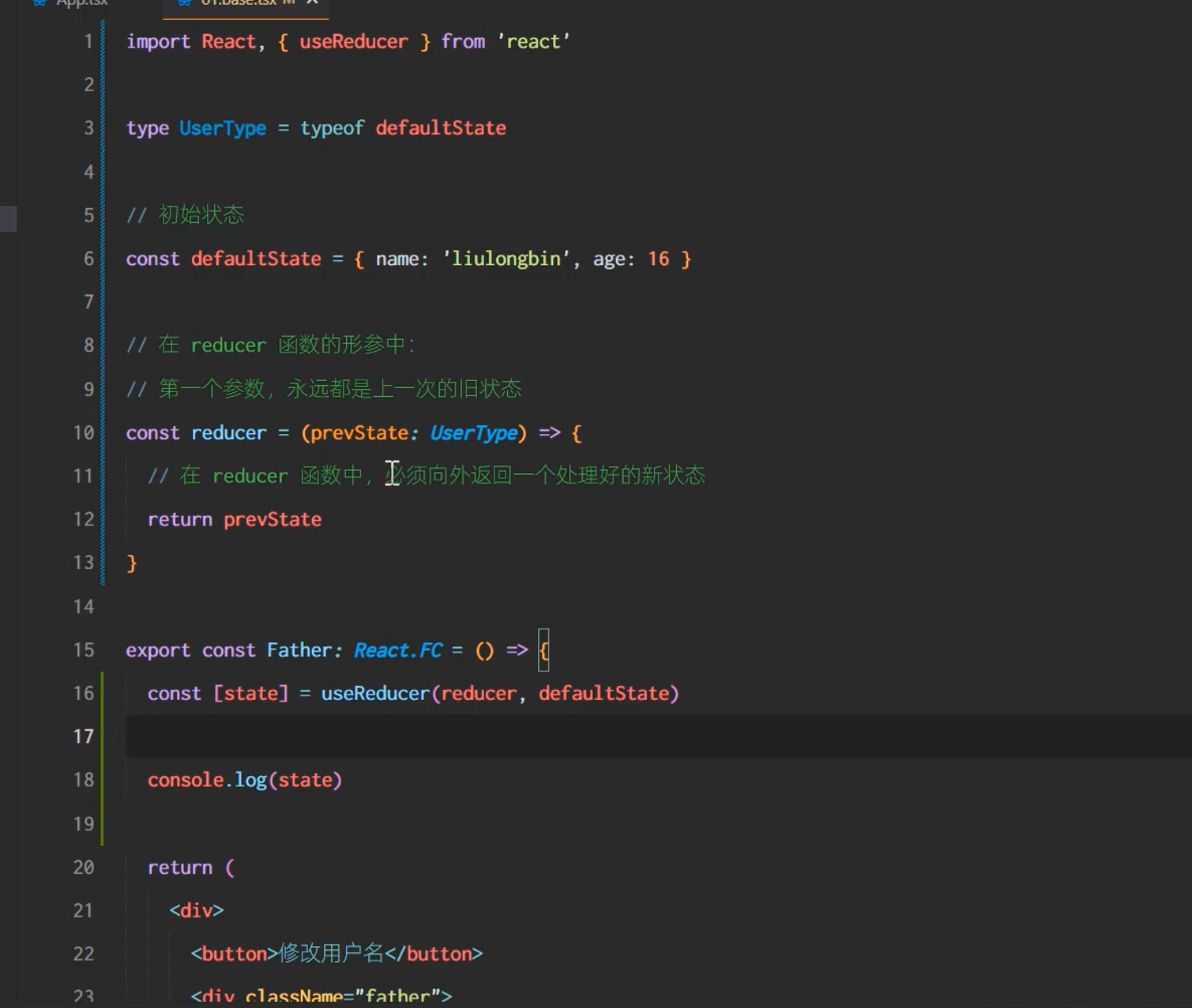Click 'return prevState' statement on line 12

pyautogui.click(x=234, y=520)
